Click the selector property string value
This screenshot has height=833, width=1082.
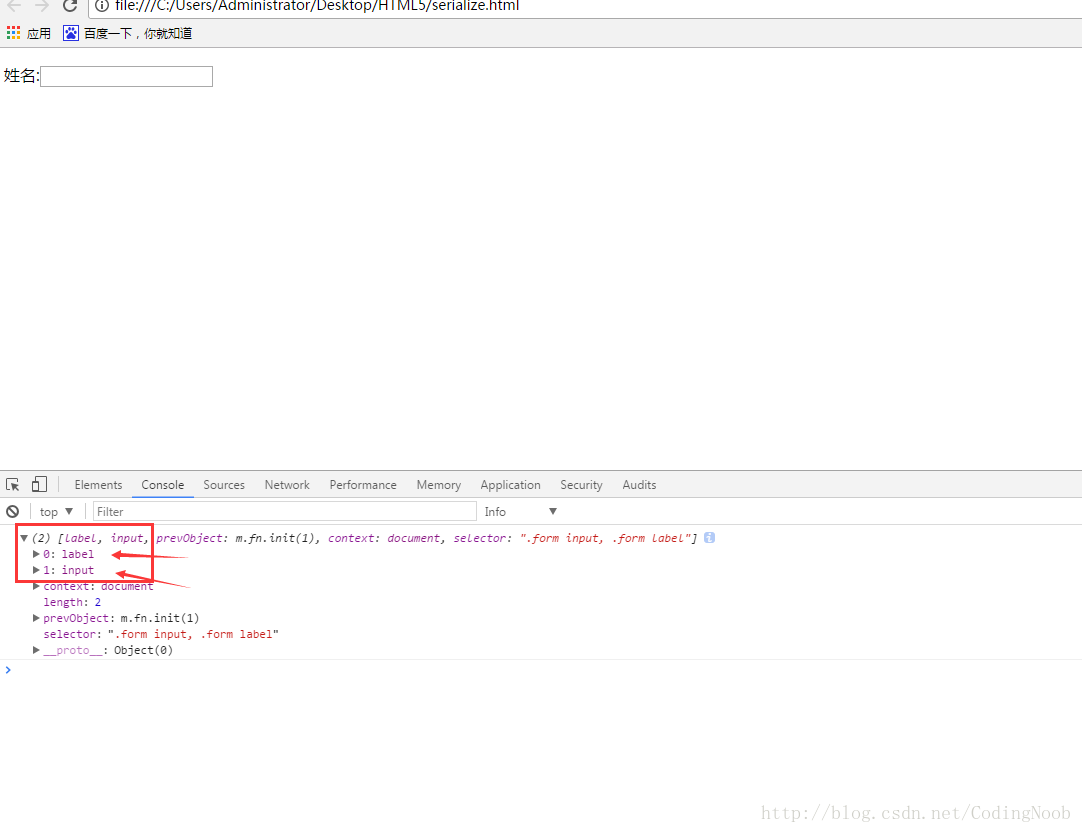[193, 634]
